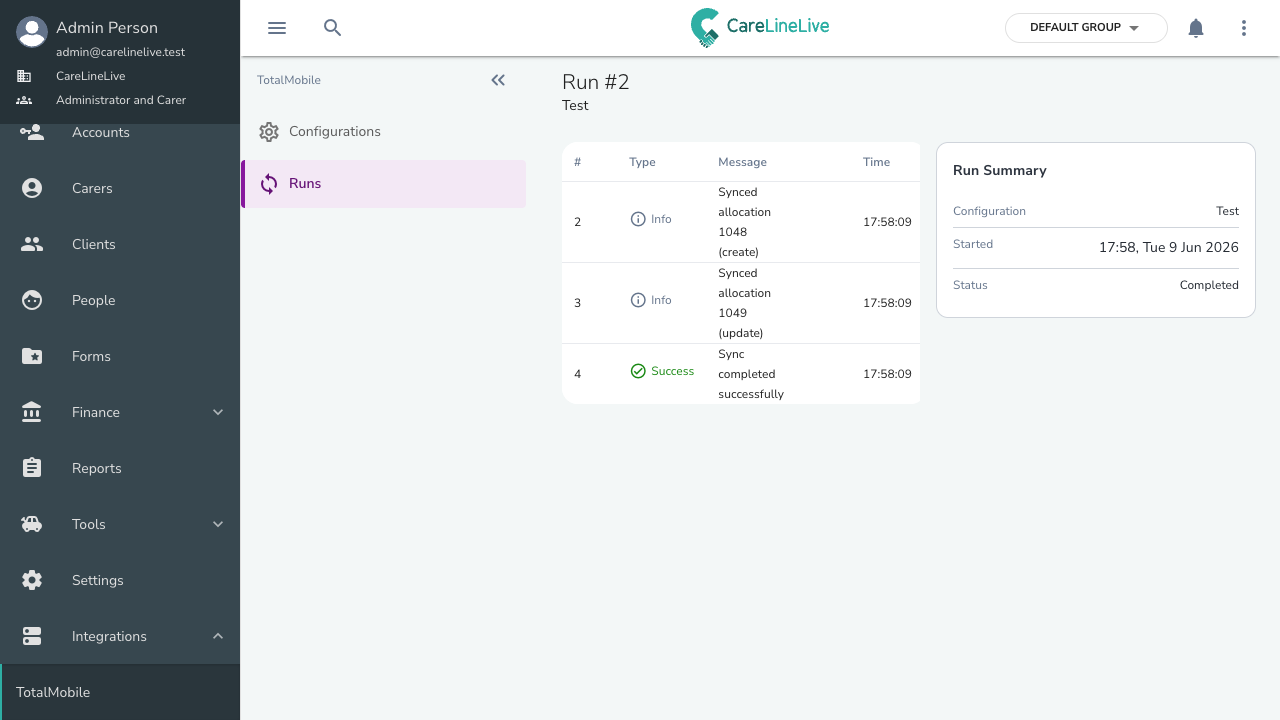Click the Accounts sidebar icon
1280x720 pixels.
click(32, 132)
